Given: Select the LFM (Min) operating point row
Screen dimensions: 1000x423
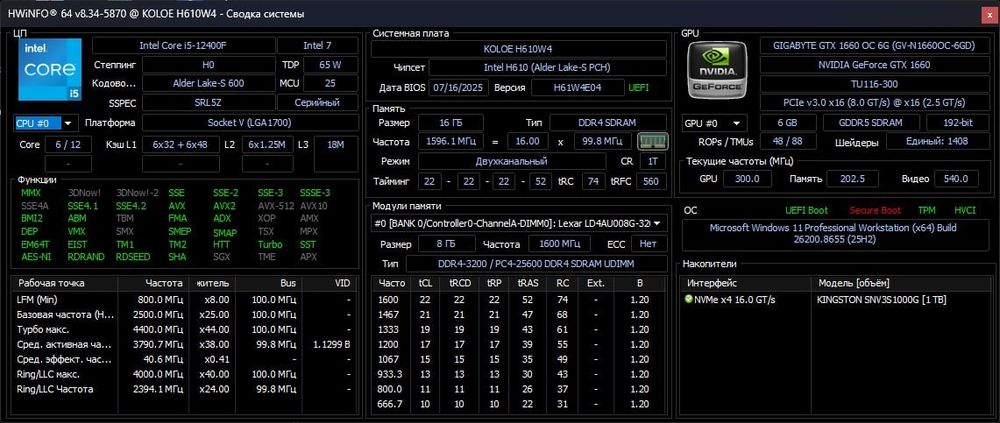Looking at the screenshot, I should tap(185, 299).
